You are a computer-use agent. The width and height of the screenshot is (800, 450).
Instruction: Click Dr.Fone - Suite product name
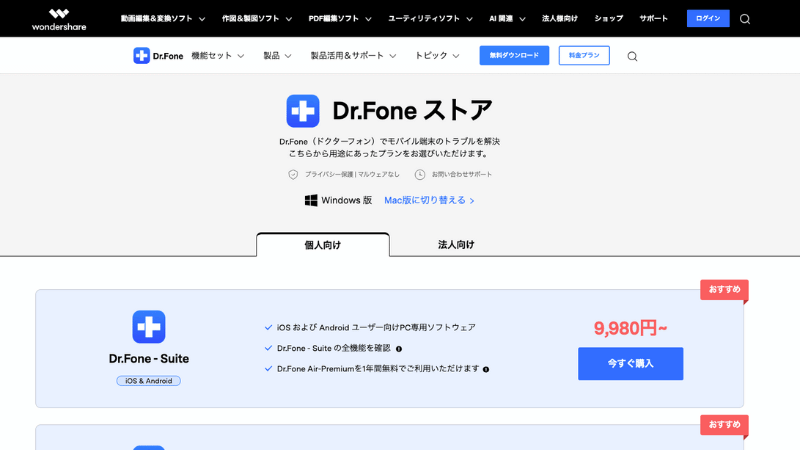(x=148, y=359)
